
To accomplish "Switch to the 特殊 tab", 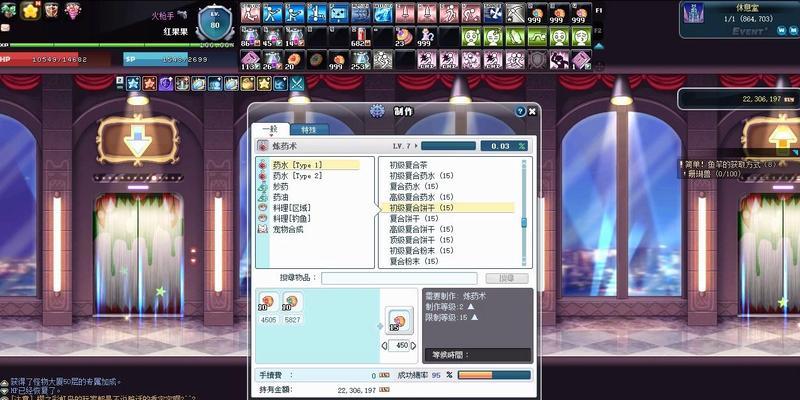I will tap(309, 130).
